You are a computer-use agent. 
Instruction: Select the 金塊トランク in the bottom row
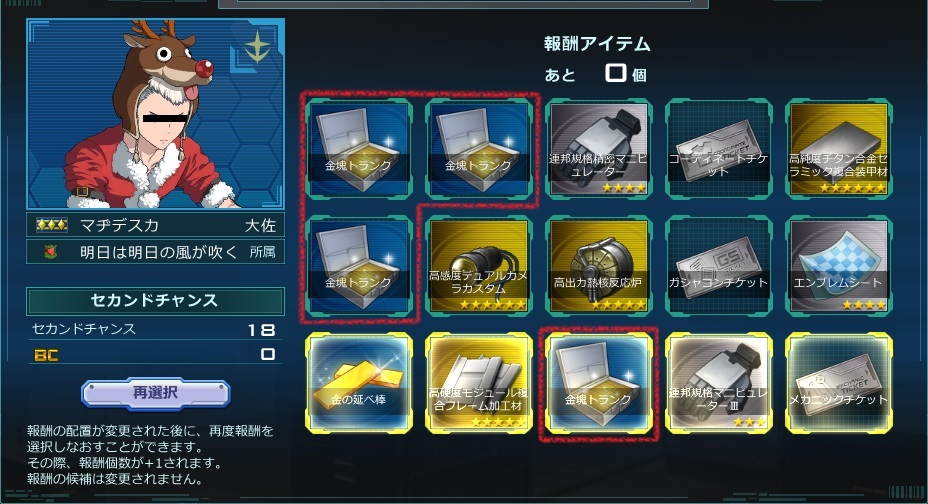599,383
